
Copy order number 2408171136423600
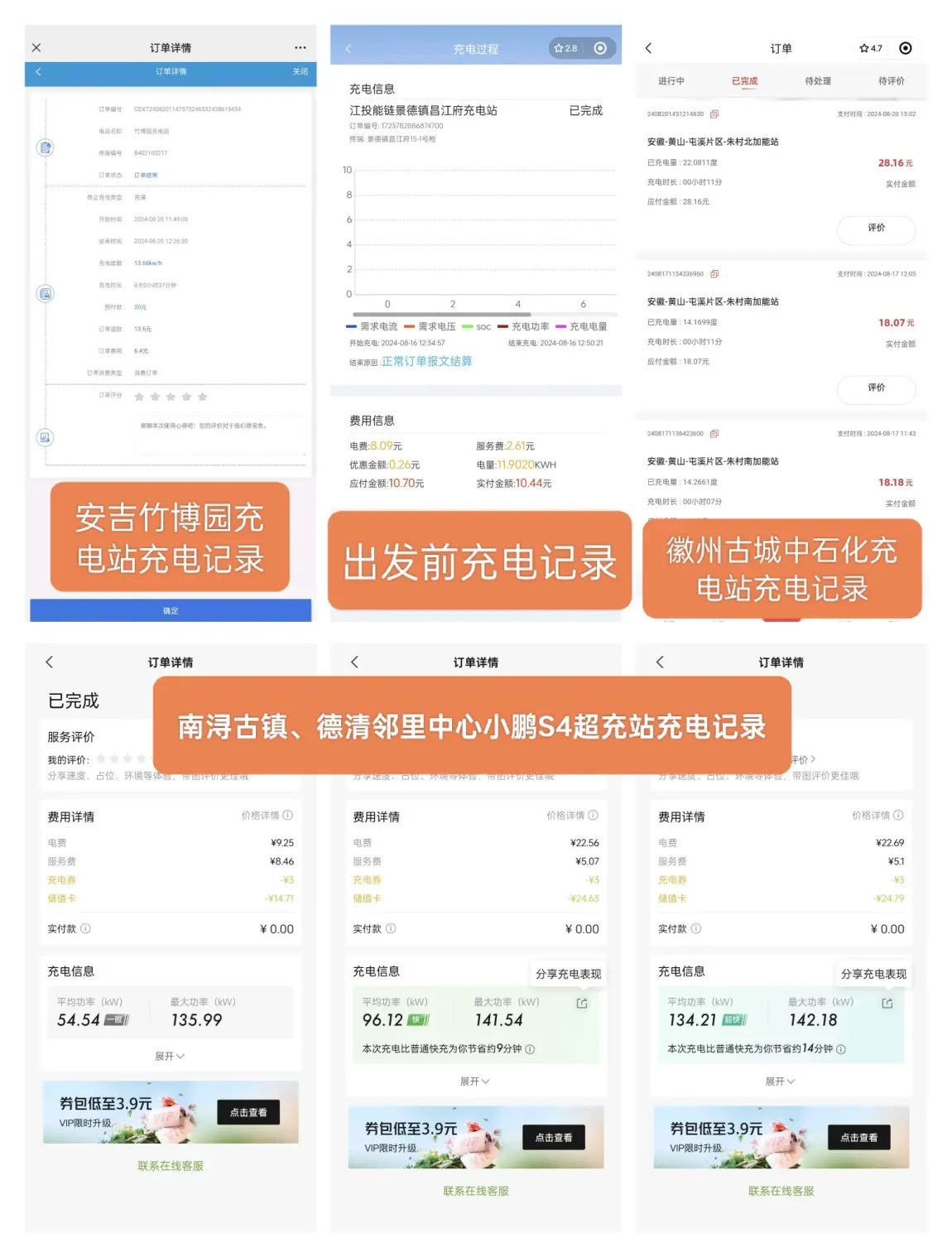point(714,434)
